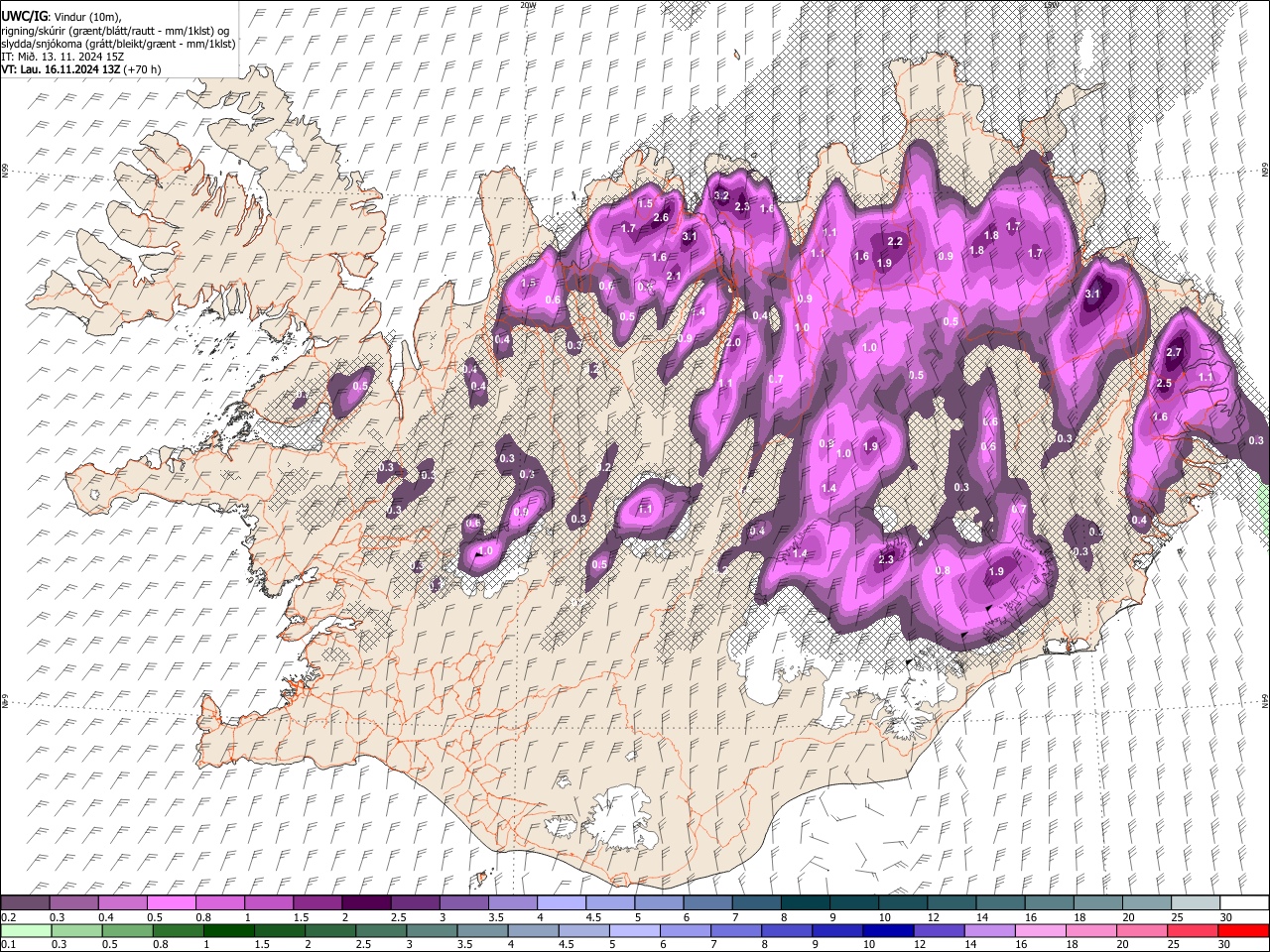Pick top-row pink swatch for 0.5–0.8
Viewport: 1270px width, 952px height.
tap(172, 902)
